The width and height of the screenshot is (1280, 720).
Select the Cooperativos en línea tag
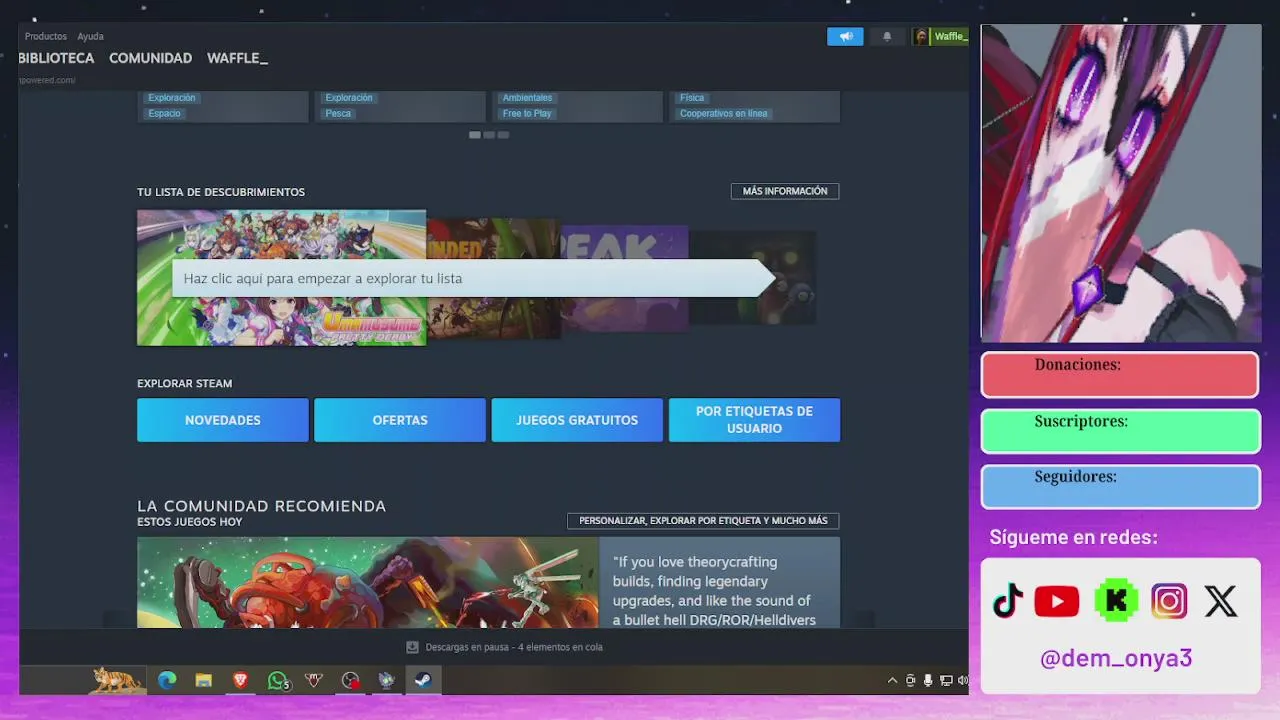click(724, 113)
